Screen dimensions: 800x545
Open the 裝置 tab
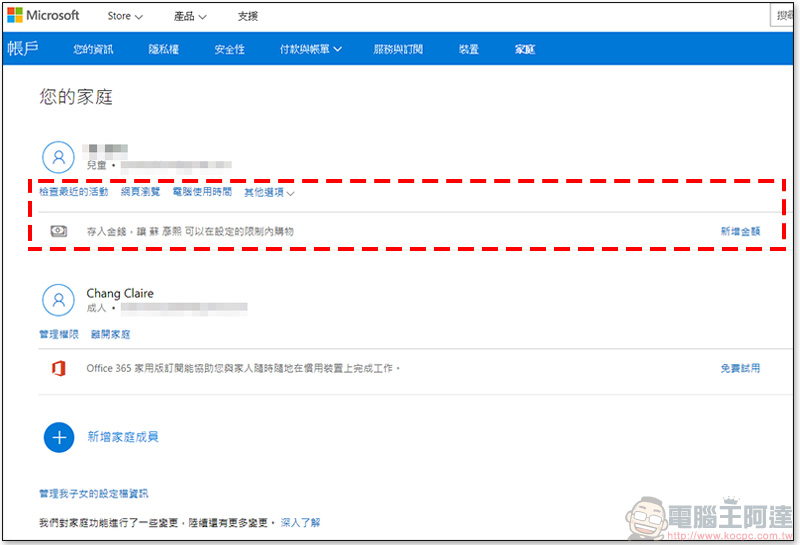point(469,49)
